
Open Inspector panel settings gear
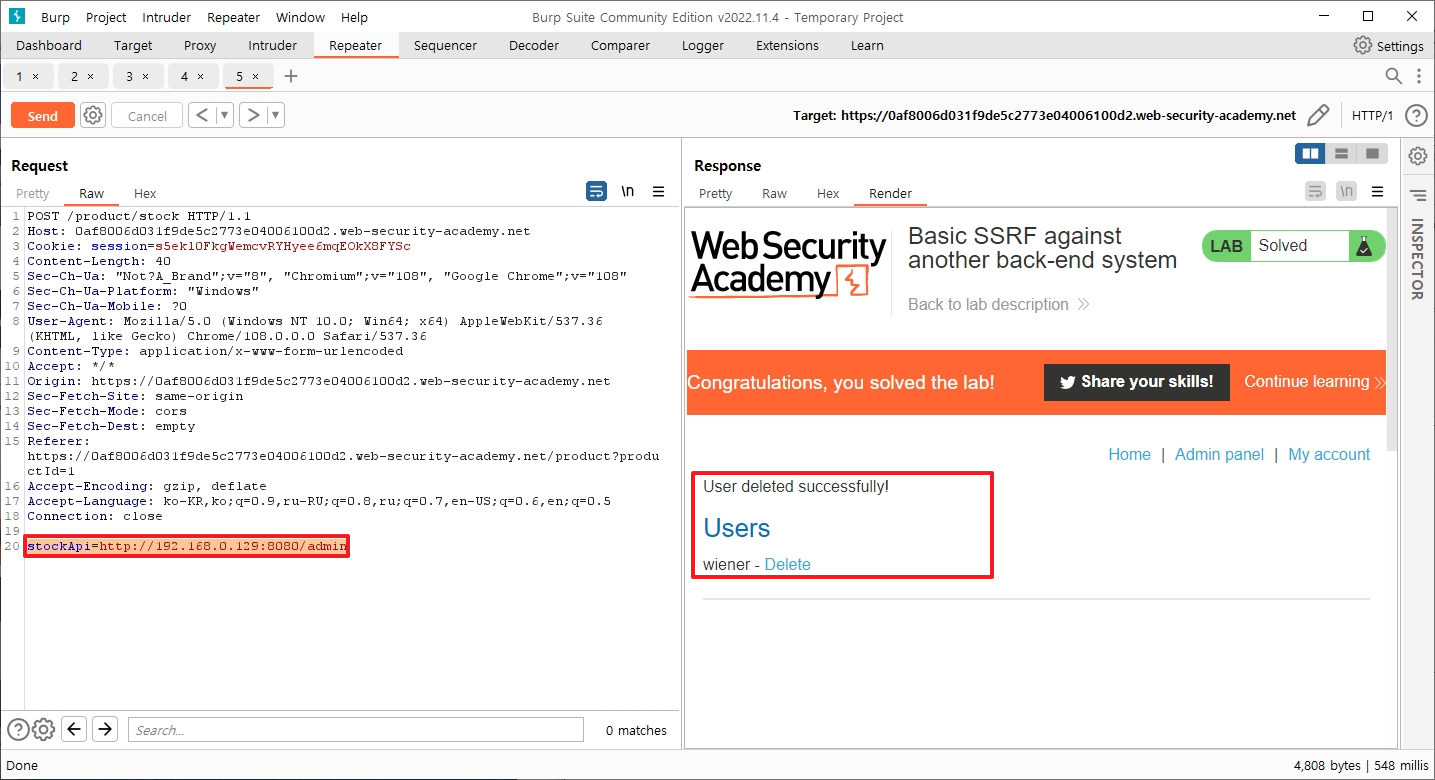[1417, 156]
